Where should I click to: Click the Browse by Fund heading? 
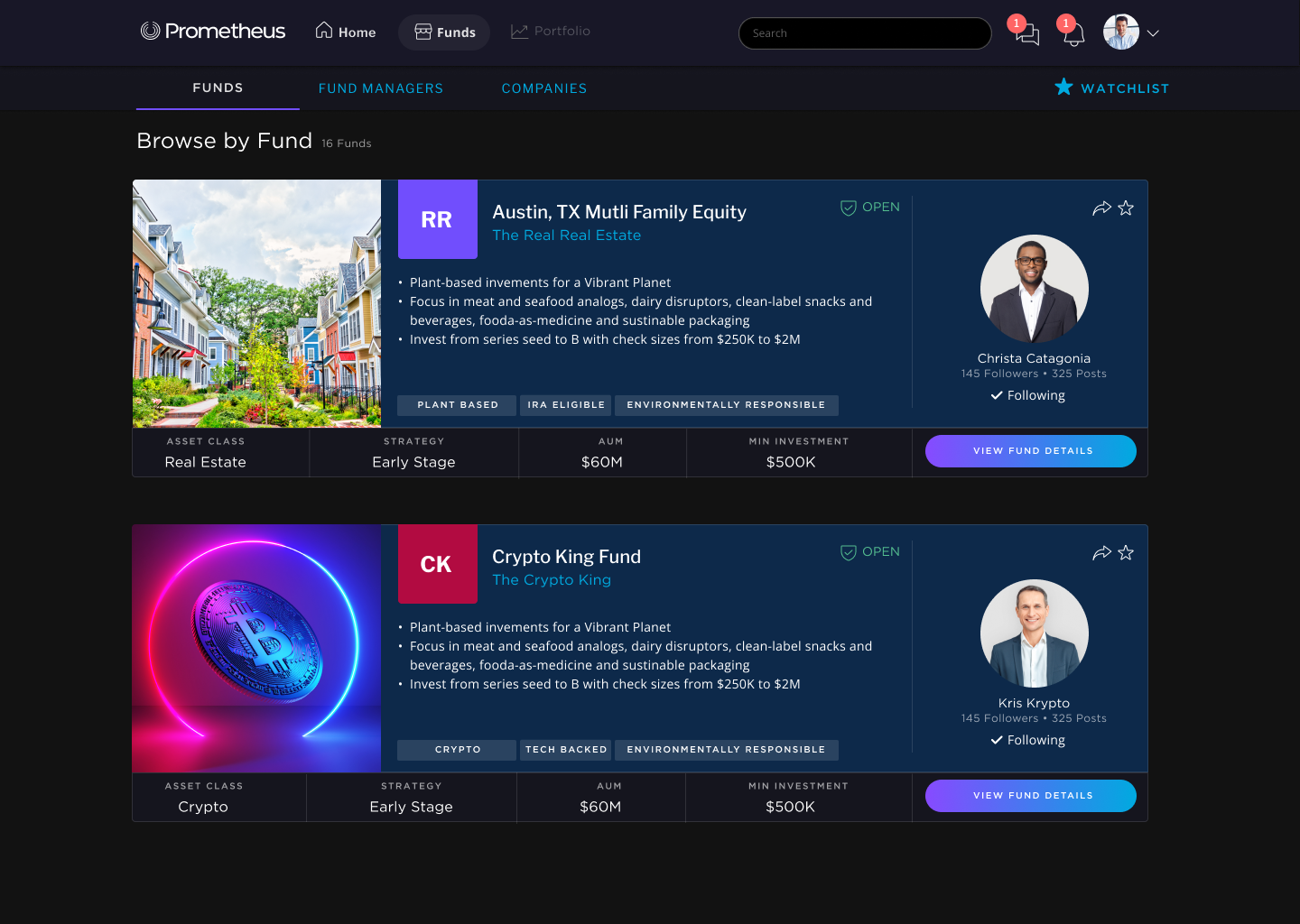[x=224, y=141]
